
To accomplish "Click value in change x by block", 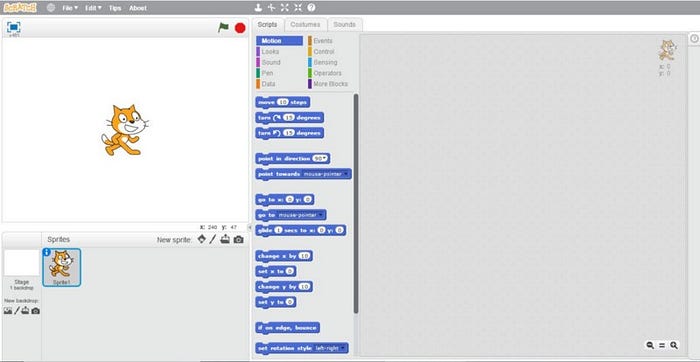I will (304, 256).
